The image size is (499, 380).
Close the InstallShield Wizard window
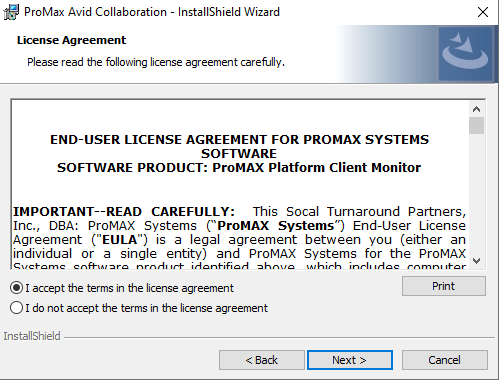[x=483, y=12]
